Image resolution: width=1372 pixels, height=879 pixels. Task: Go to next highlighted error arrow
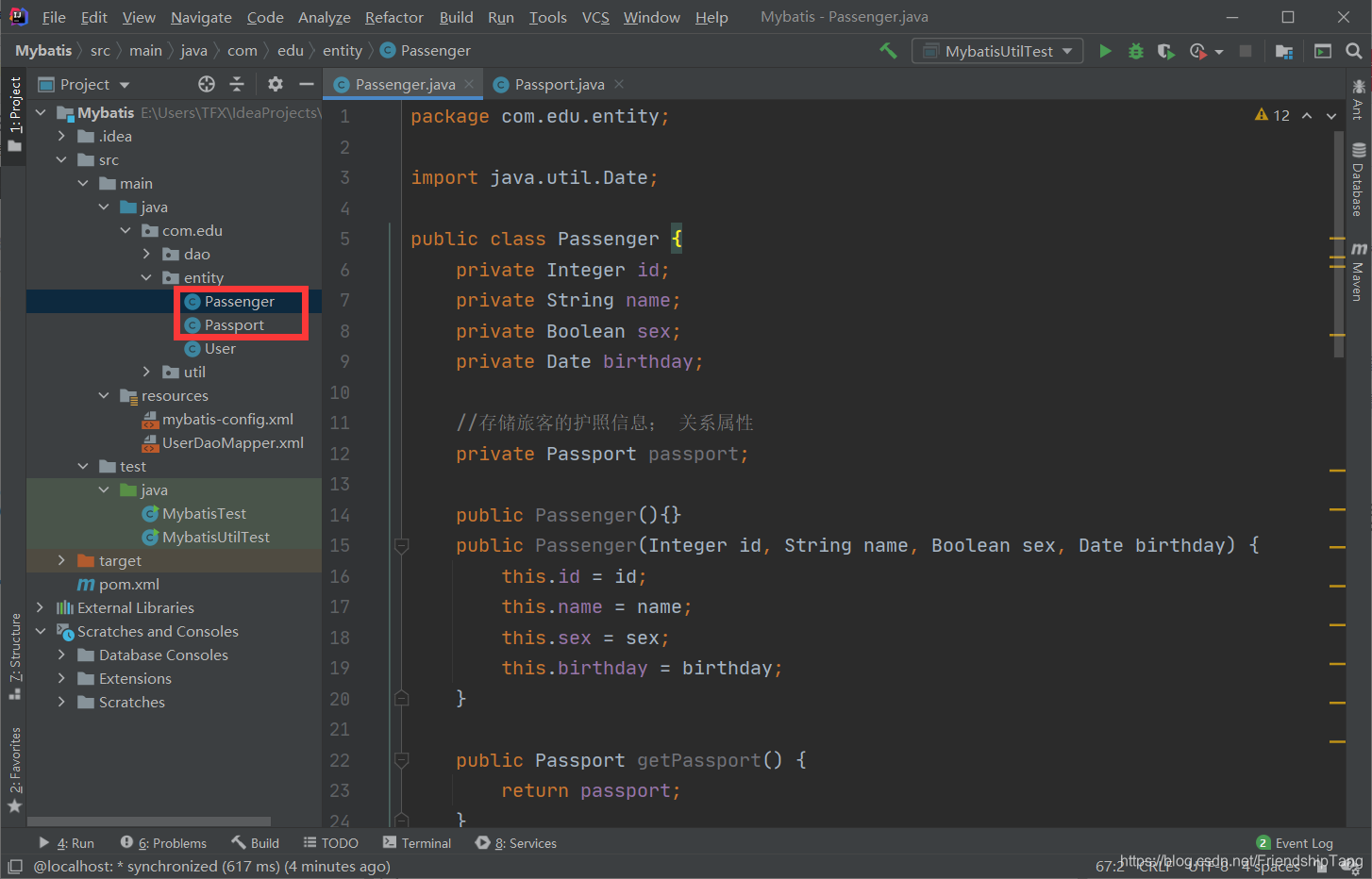(1331, 115)
